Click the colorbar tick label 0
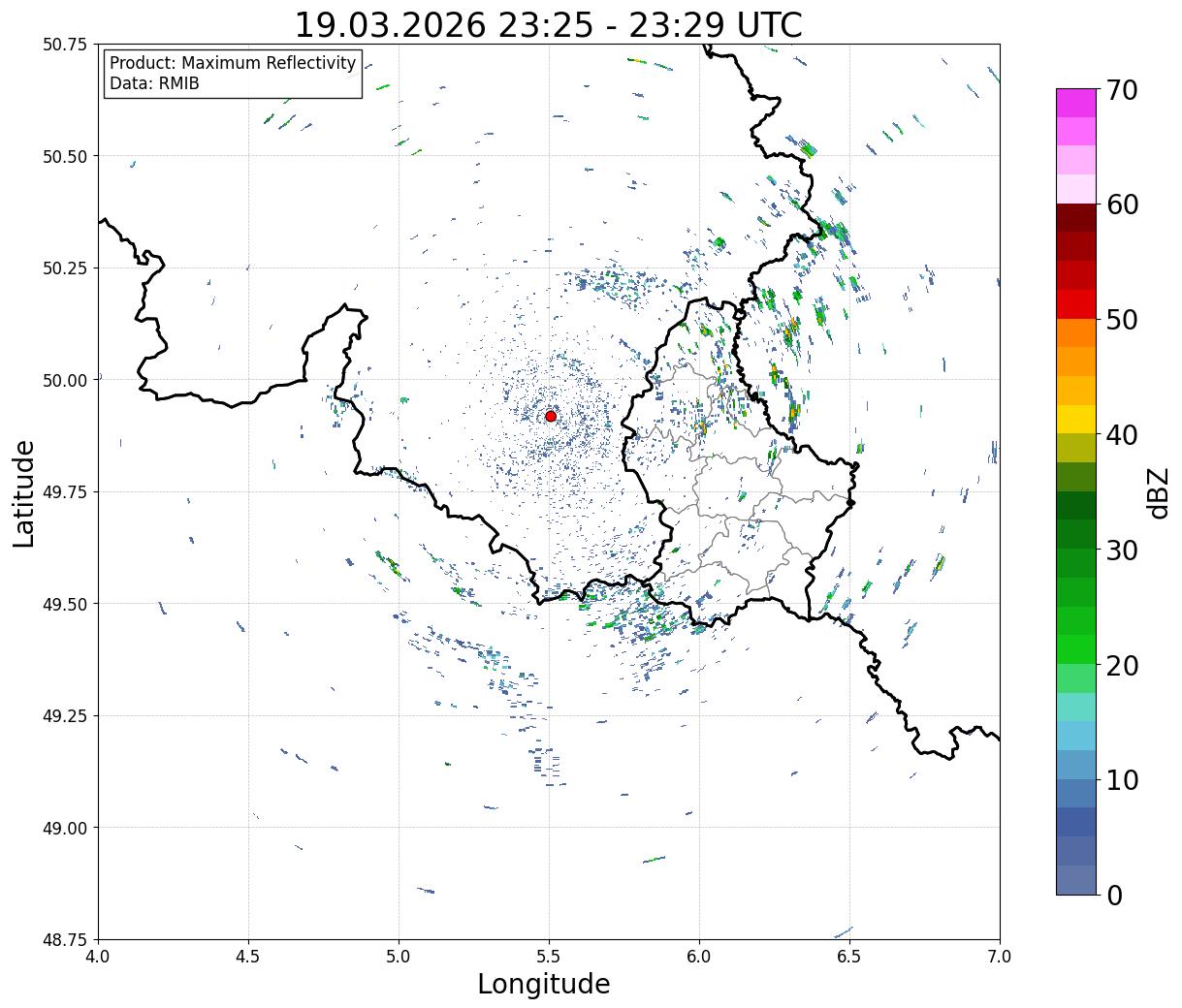The image size is (1182, 1008). (x=1114, y=896)
